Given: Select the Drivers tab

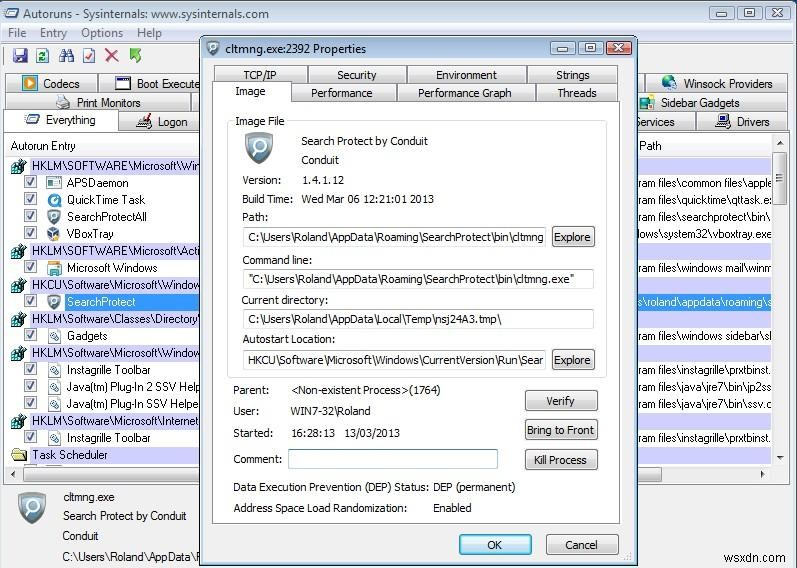Looking at the screenshot, I should coord(742,122).
